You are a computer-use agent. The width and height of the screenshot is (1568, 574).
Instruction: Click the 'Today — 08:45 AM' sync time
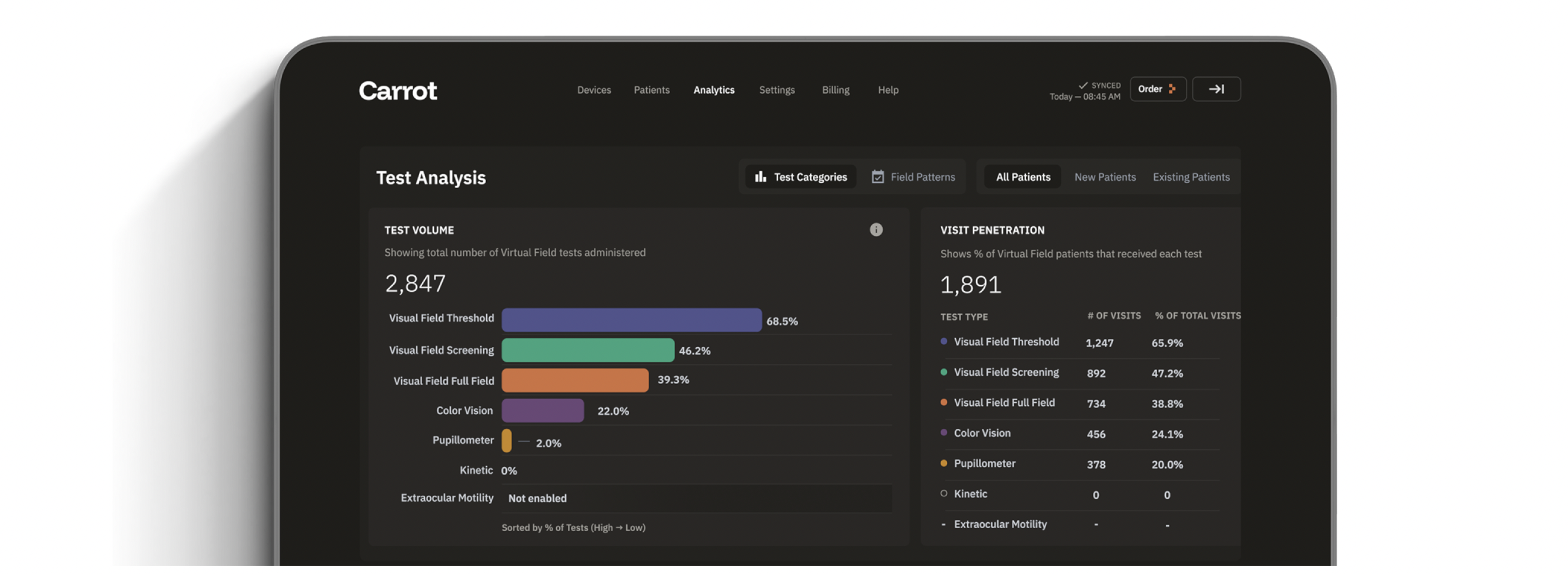[x=1084, y=96]
